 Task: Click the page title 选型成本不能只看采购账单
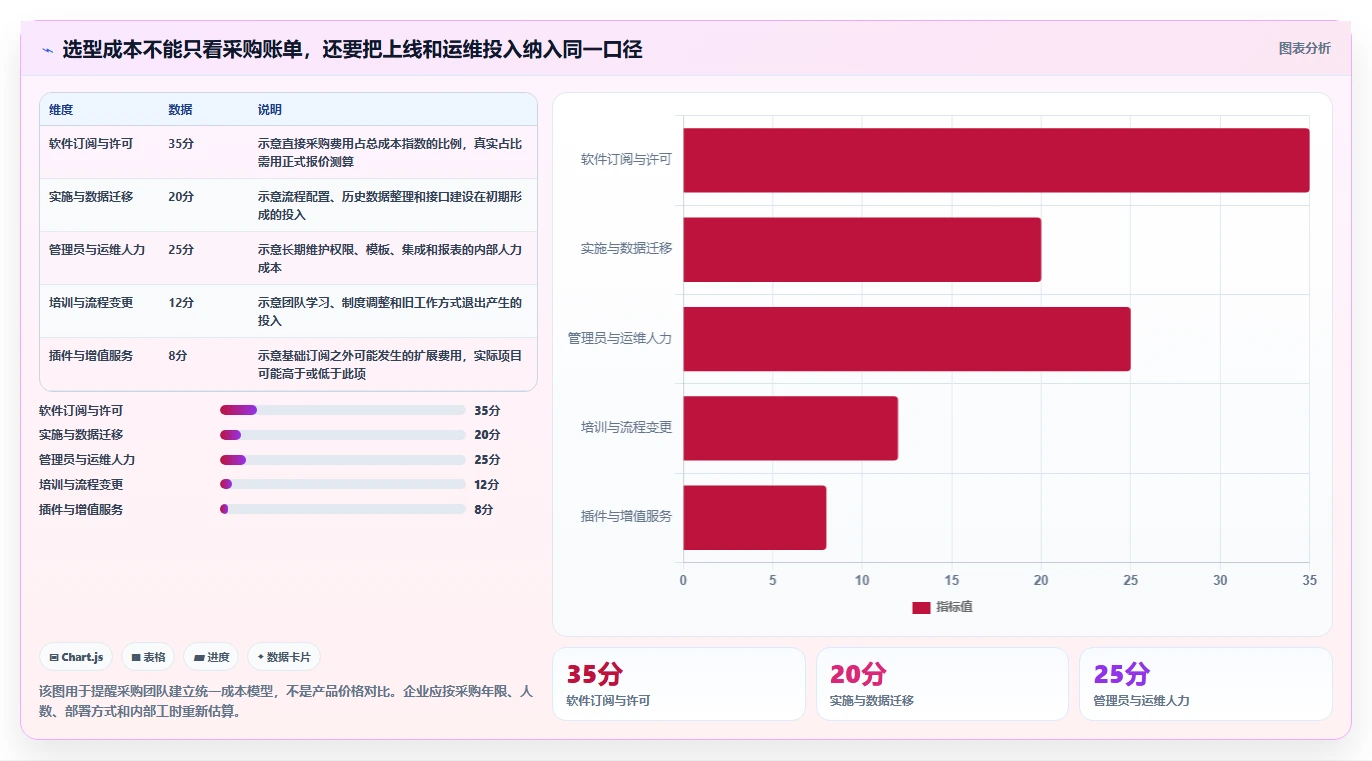(352, 49)
